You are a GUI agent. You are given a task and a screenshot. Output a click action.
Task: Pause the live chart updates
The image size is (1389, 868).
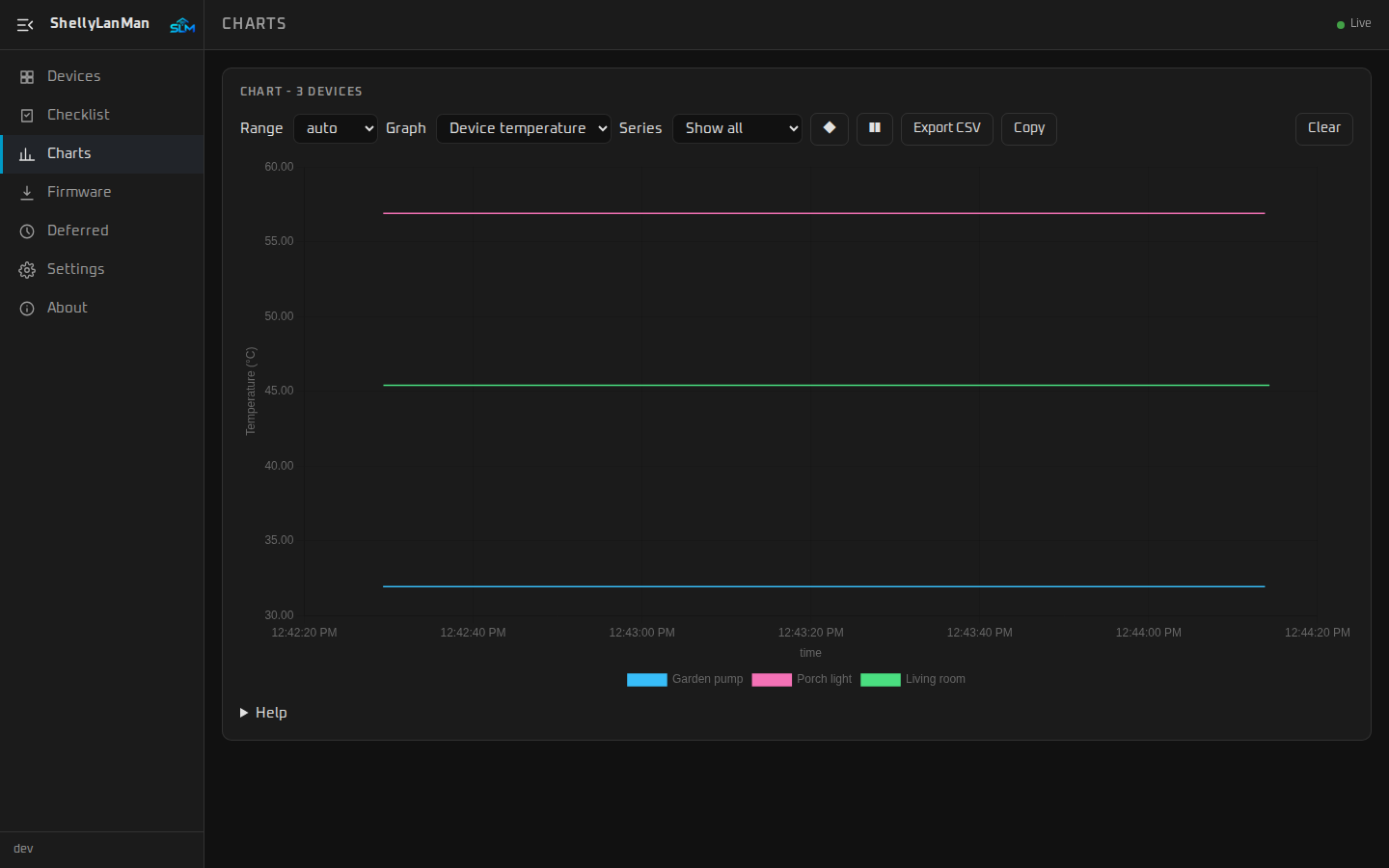[x=875, y=128]
